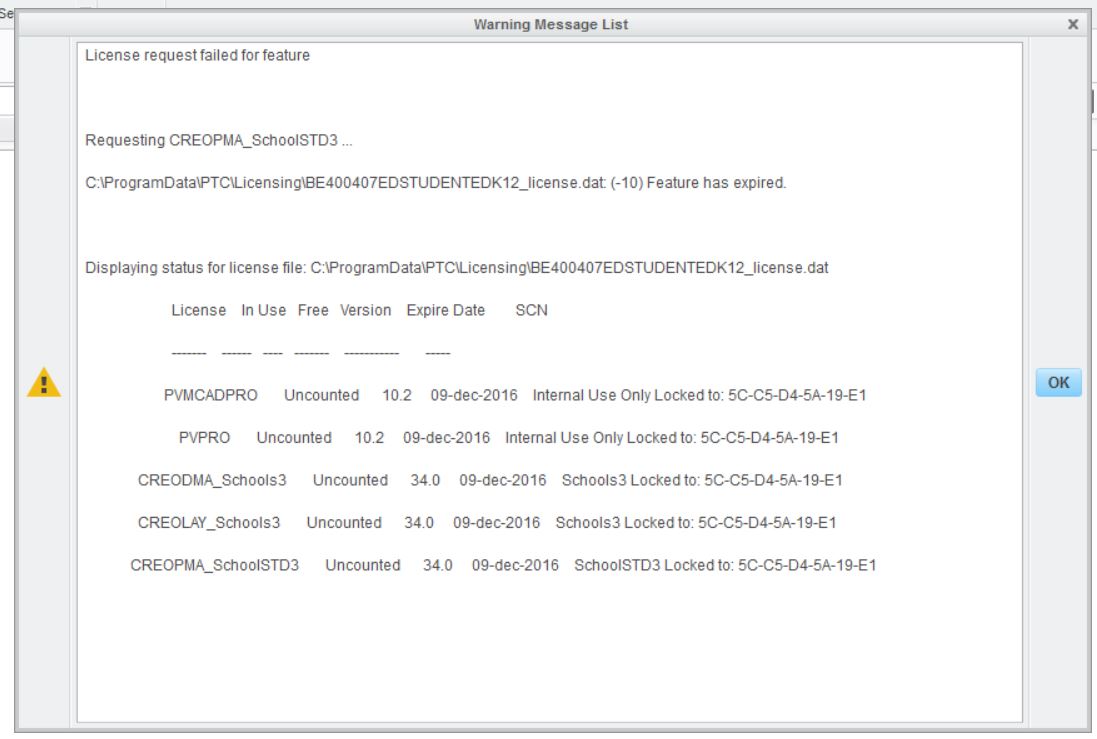This screenshot has height=739, width=1097.
Task: Select the PVMCADPRO license row name
Action: pos(211,395)
